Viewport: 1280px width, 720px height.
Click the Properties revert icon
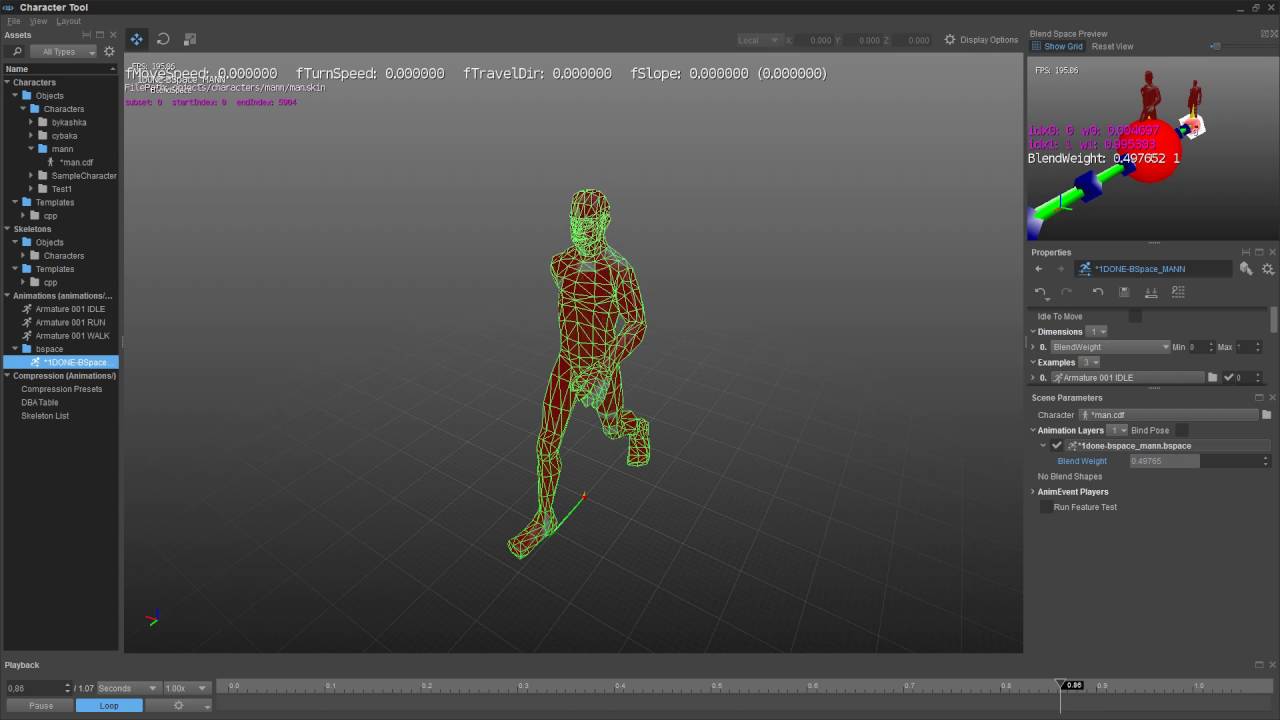coord(1097,292)
